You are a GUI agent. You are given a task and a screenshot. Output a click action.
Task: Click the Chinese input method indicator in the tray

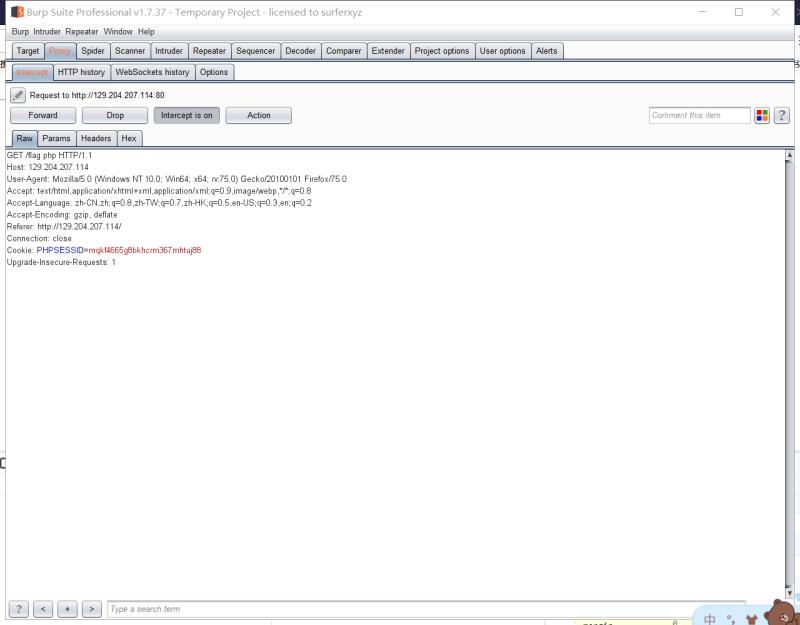click(709, 619)
